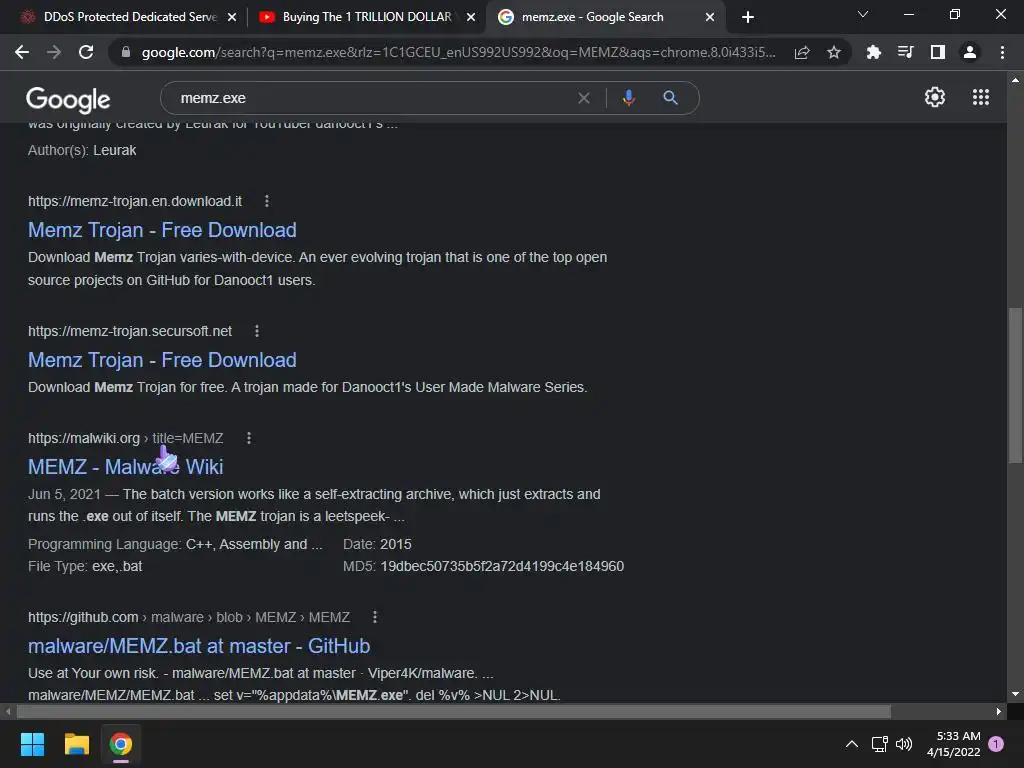Click the scroll up arrow
Screen dimensions: 1024x768
pyautogui.click(x=1015, y=80)
